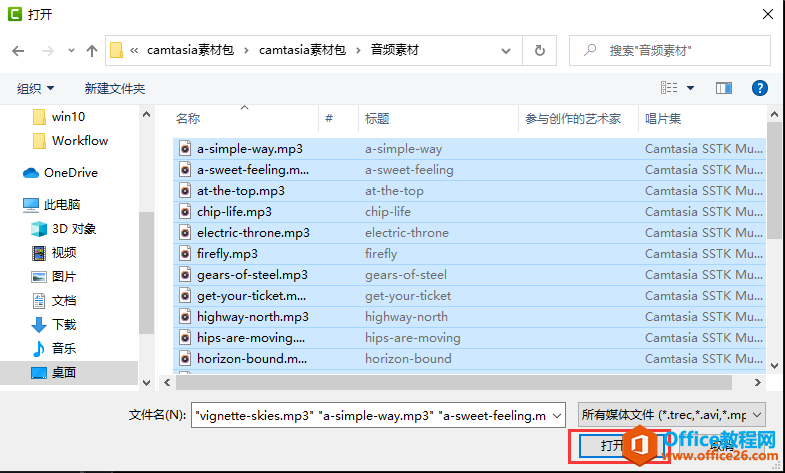Go back with the left arrow

(18, 51)
